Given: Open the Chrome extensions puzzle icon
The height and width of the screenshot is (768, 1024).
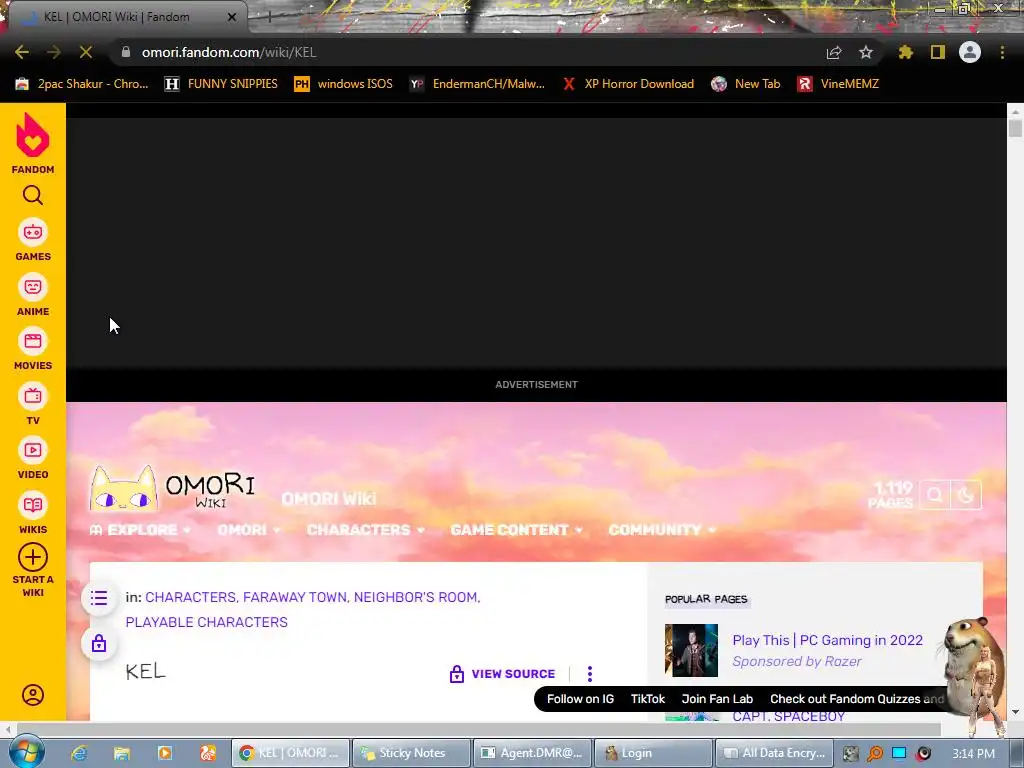Looking at the screenshot, I should coord(906,52).
